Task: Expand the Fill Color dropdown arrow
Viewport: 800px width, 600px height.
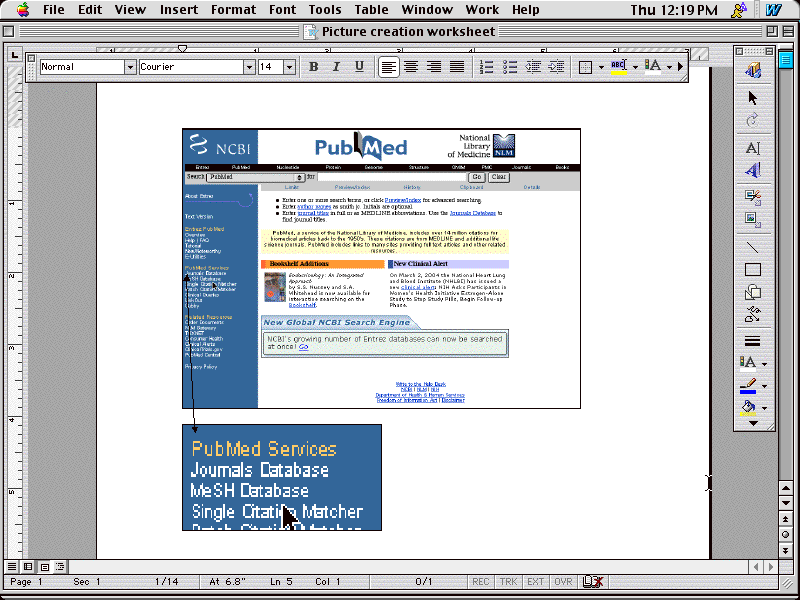Action: 764,409
